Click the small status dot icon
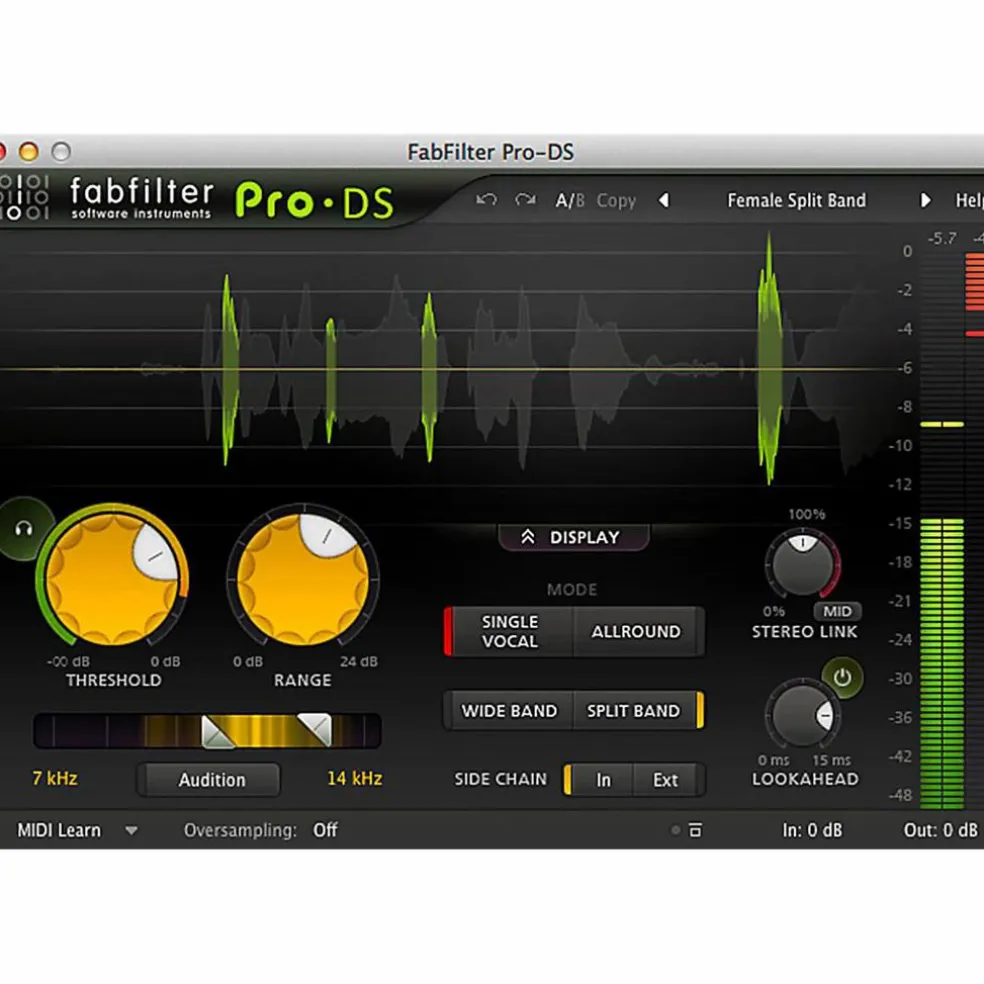Viewport: 984px width, 984px height. 675,830
